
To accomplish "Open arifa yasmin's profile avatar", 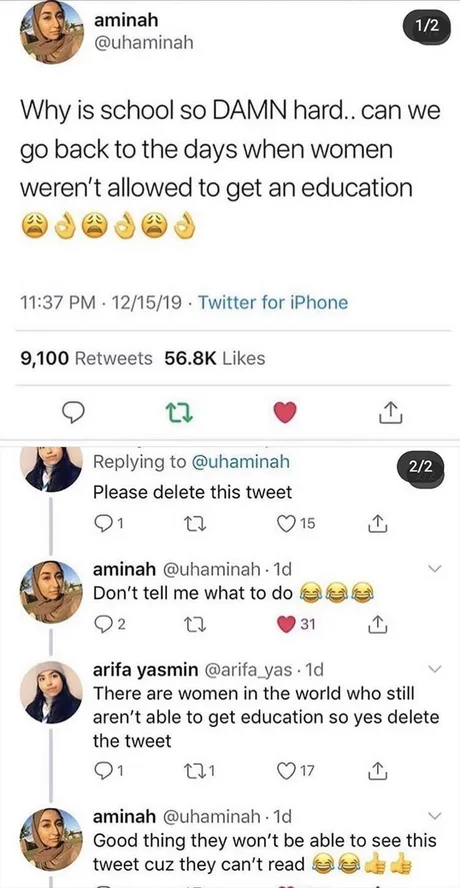I will click(52, 692).
